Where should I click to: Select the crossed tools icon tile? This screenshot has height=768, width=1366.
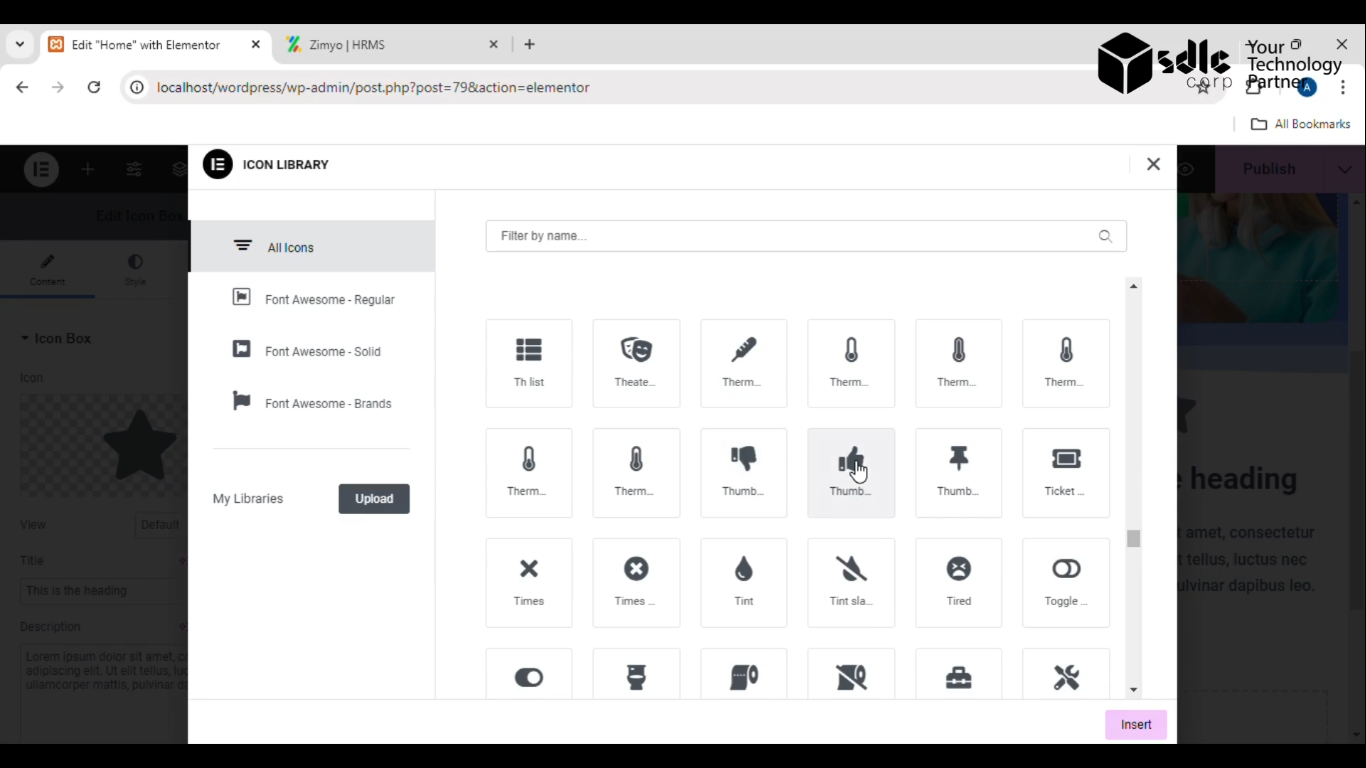pos(1066,675)
